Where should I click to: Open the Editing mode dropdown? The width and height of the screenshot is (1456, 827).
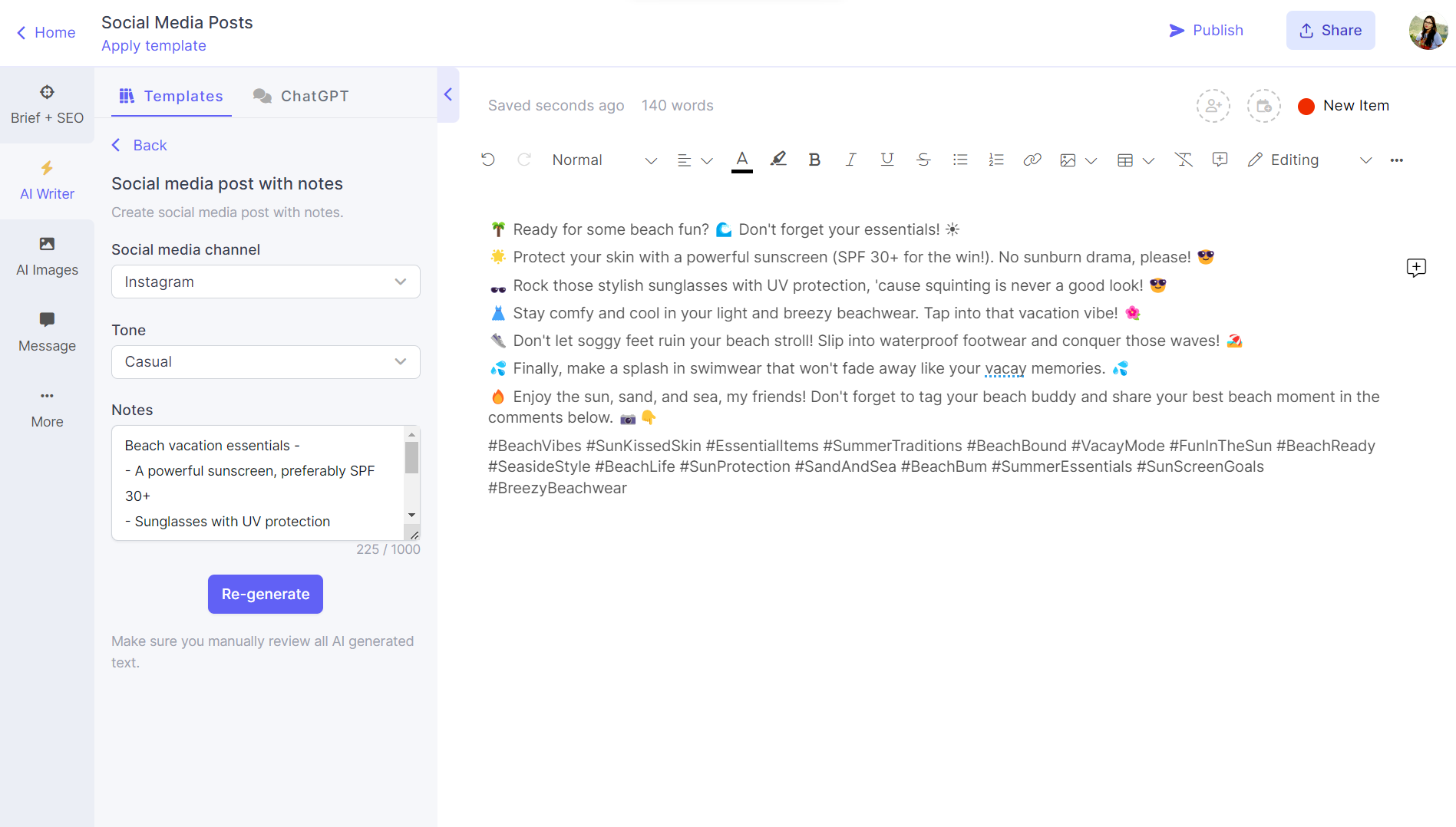click(1309, 160)
